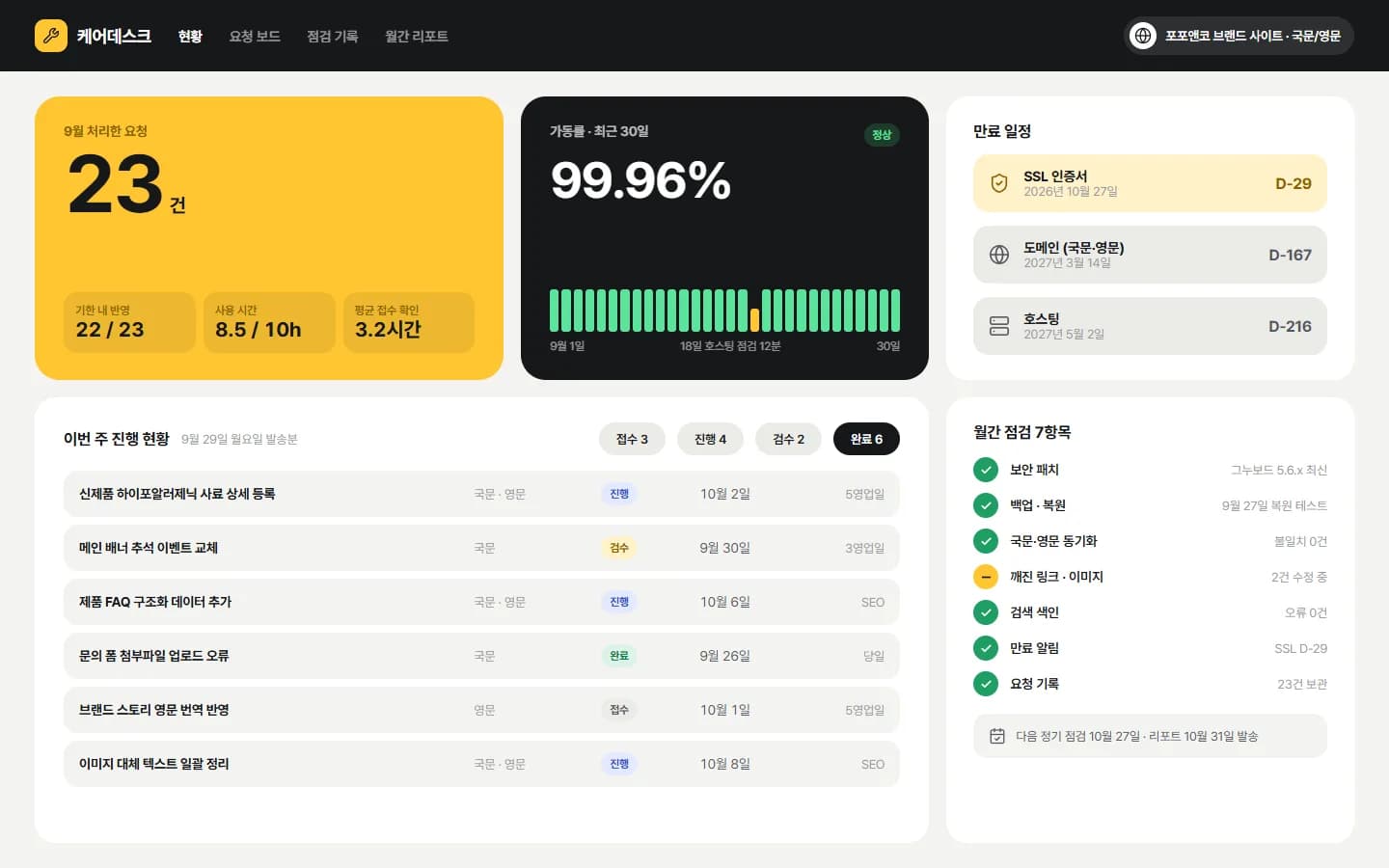1389x868 pixels.
Task: Go to the 점검 기록 tab
Action: (x=333, y=36)
